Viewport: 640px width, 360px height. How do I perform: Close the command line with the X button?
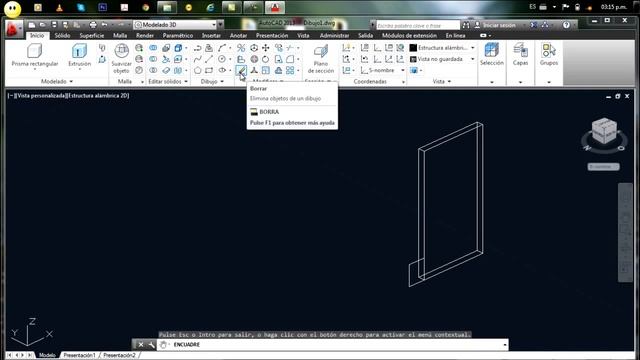pyautogui.click(x=141, y=345)
